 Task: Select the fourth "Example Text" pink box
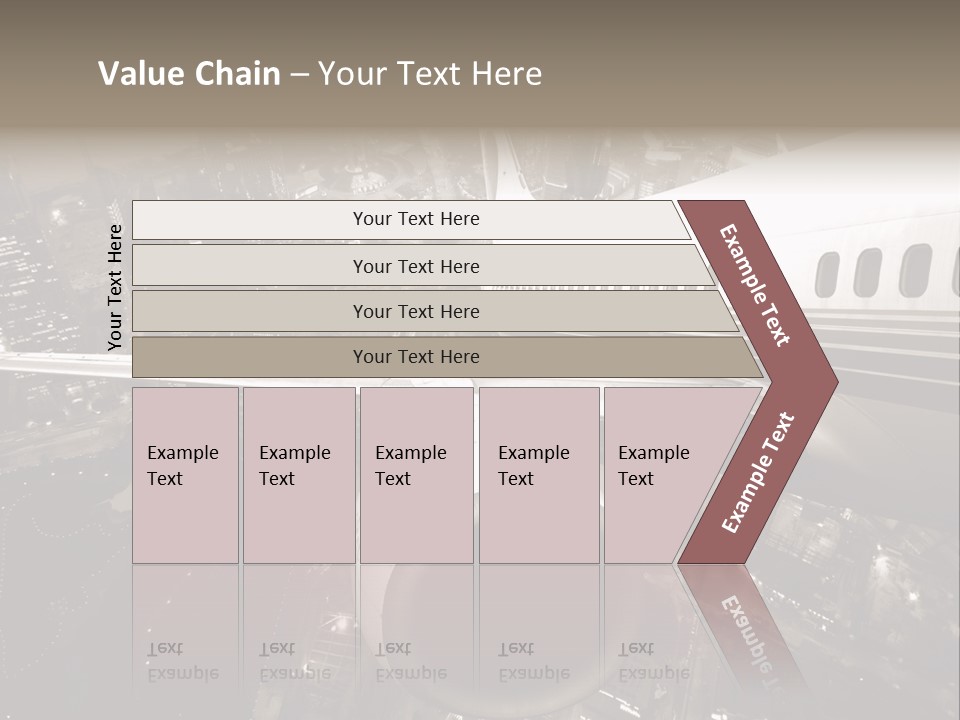click(539, 475)
